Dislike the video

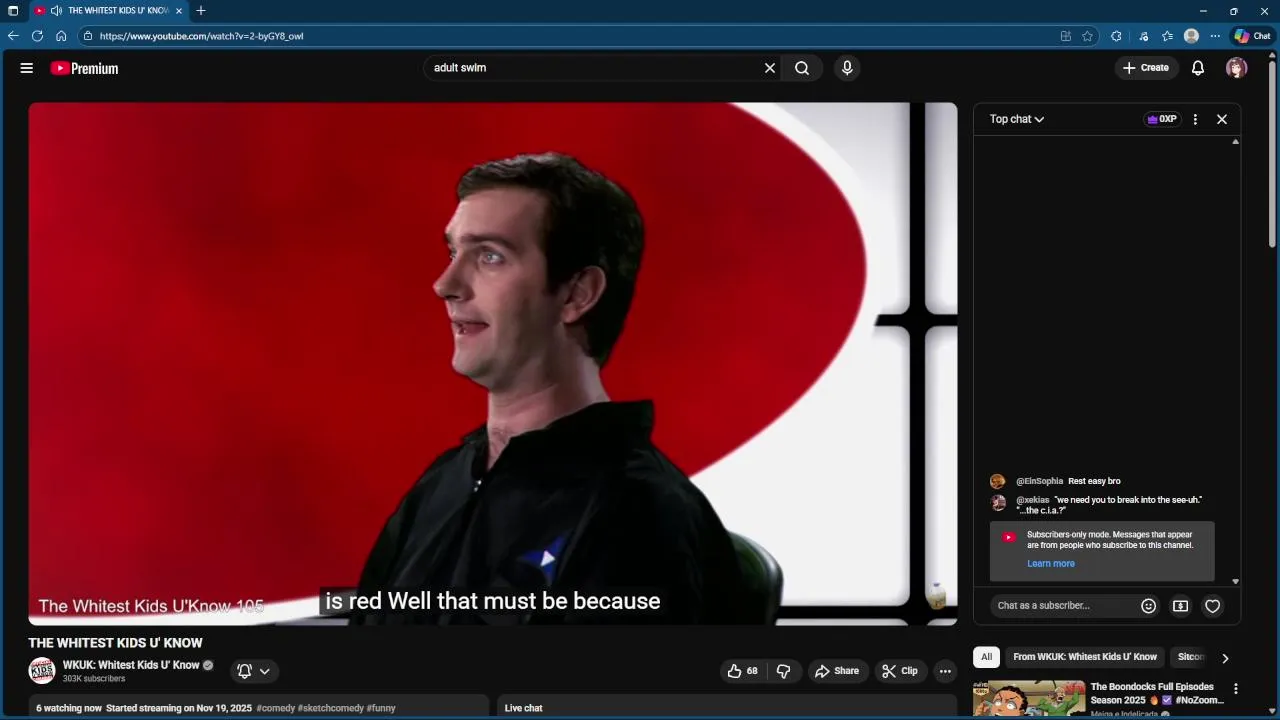click(783, 671)
